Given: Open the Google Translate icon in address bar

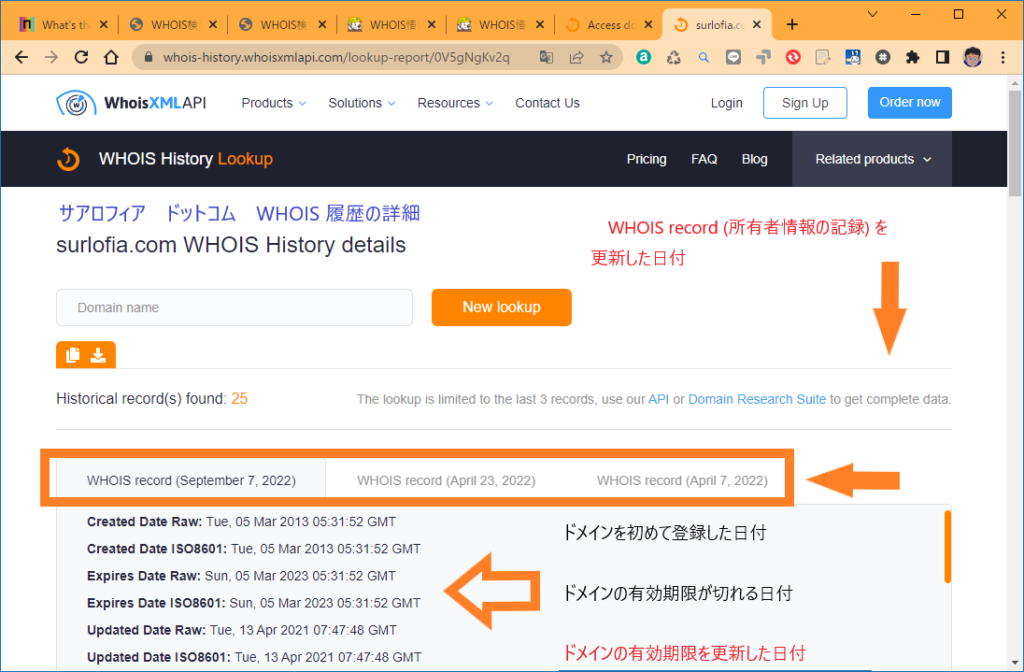Looking at the screenshot, I should 546,57.
